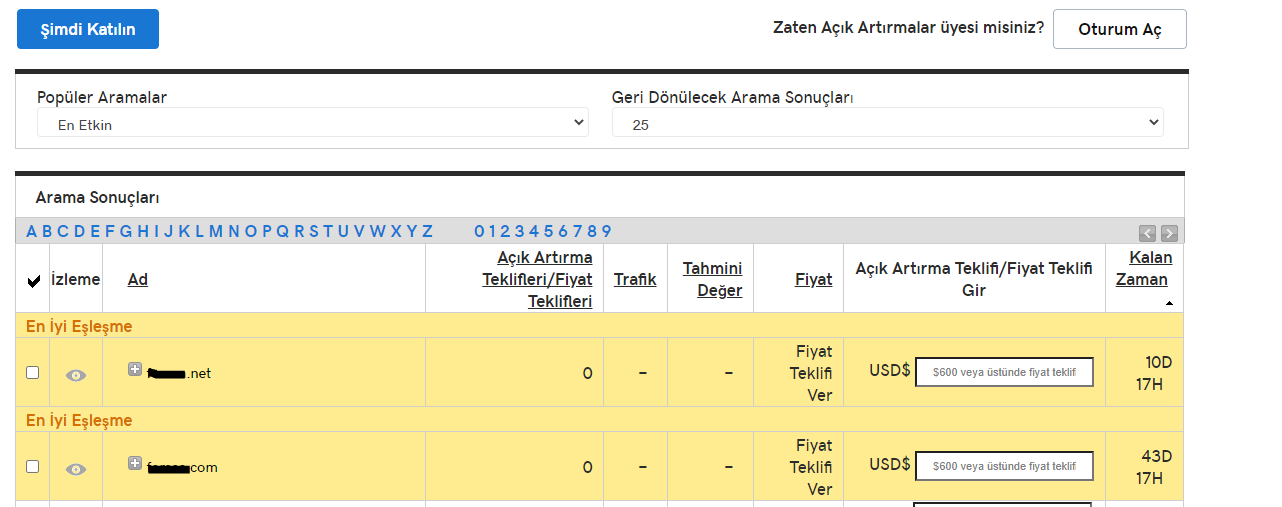Go to next results with right arrow icon

coord(1169,233)
